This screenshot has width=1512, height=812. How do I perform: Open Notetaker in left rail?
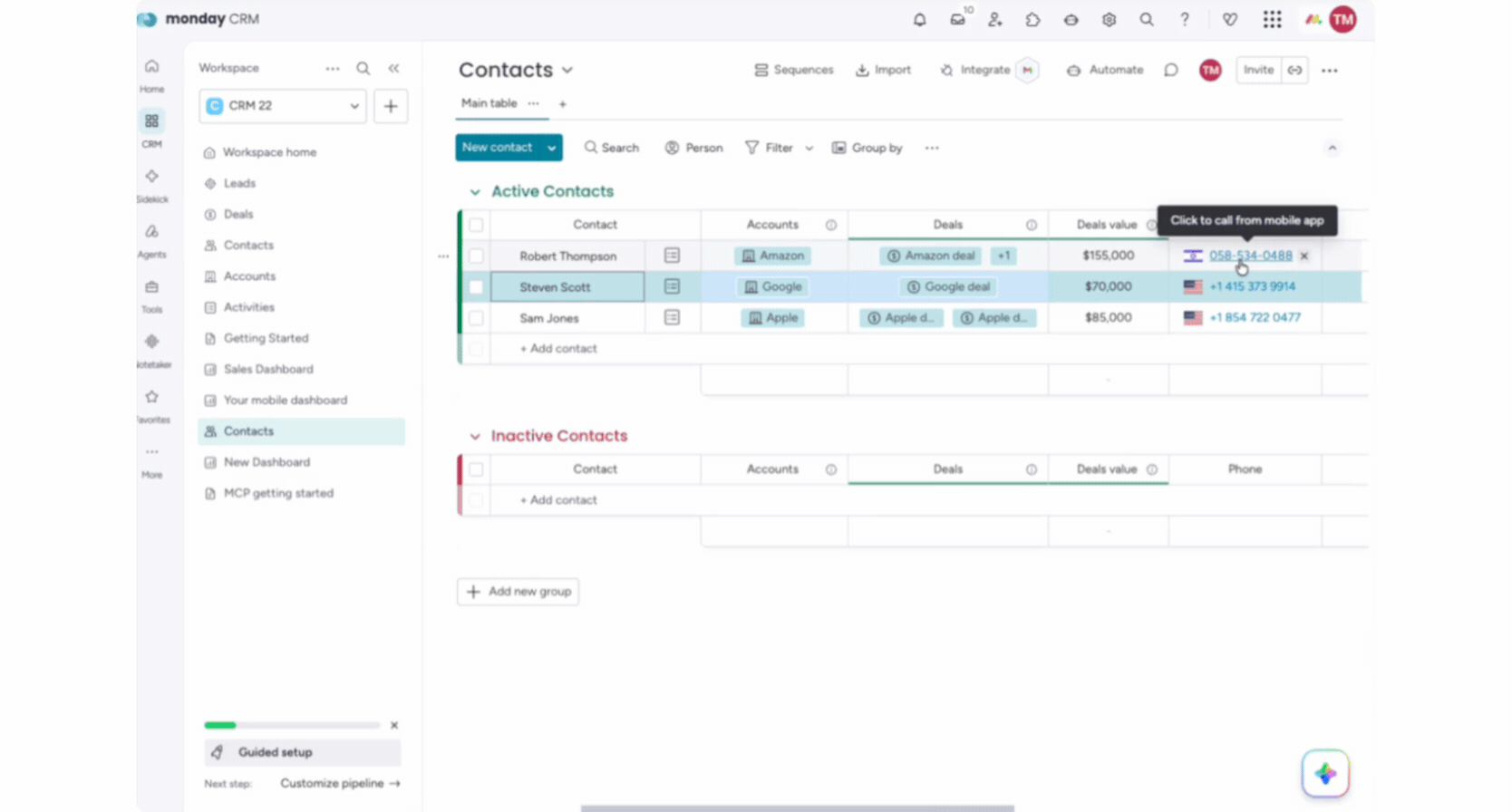click(x=151, y=351)
